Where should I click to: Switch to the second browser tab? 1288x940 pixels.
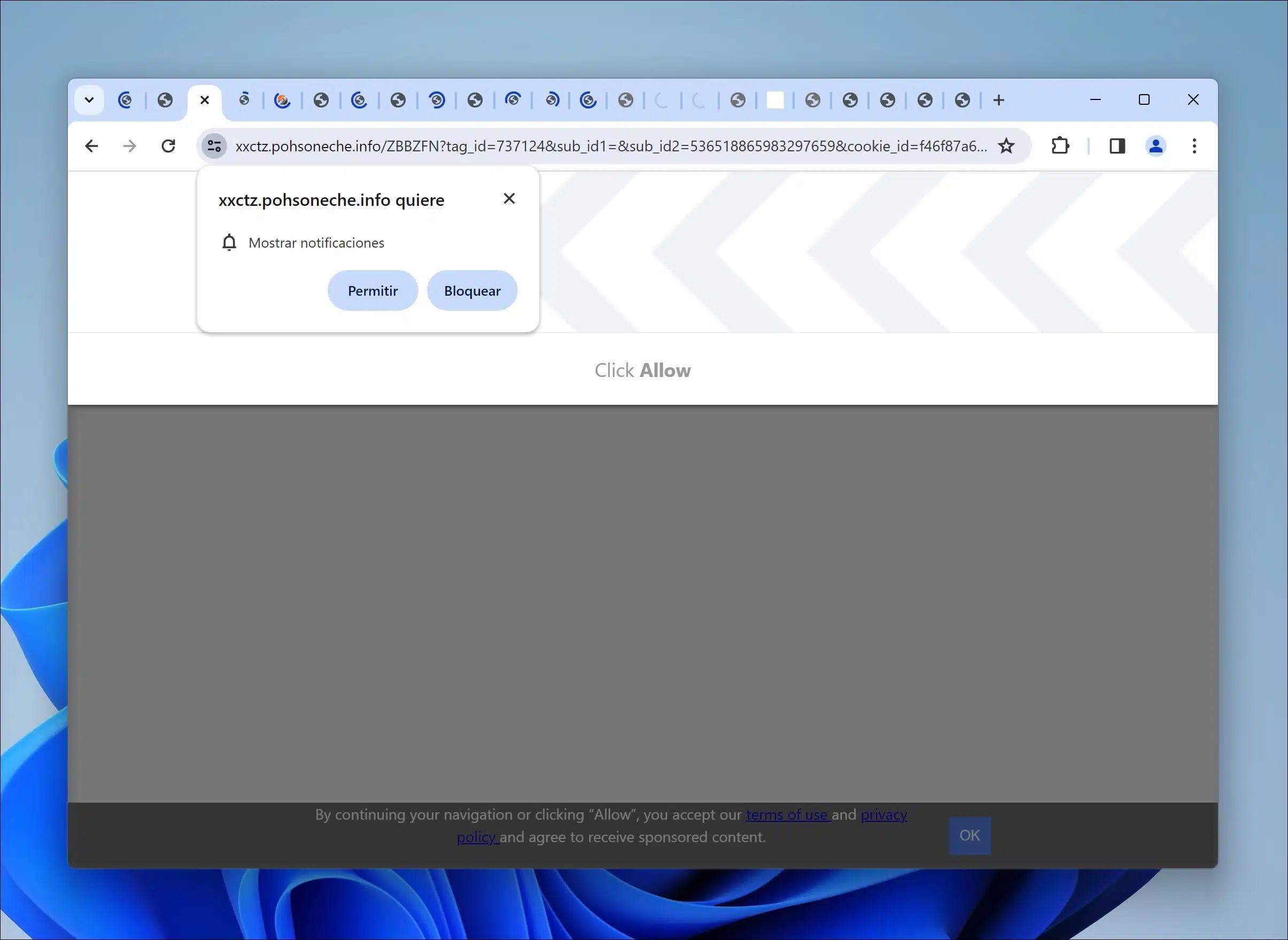point(165,100)
